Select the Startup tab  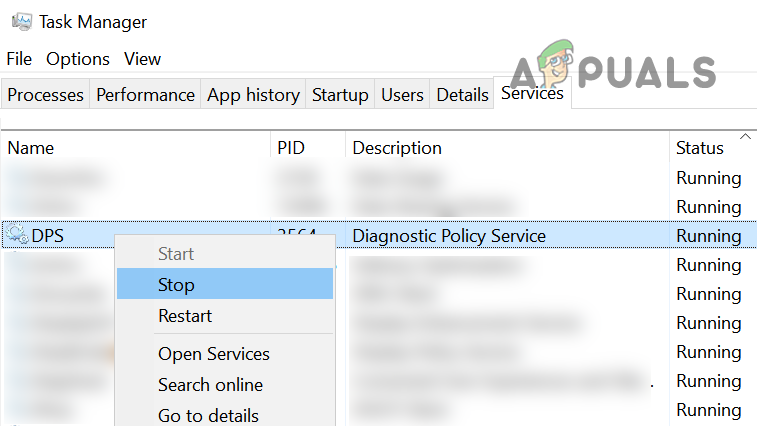point(340,95)
